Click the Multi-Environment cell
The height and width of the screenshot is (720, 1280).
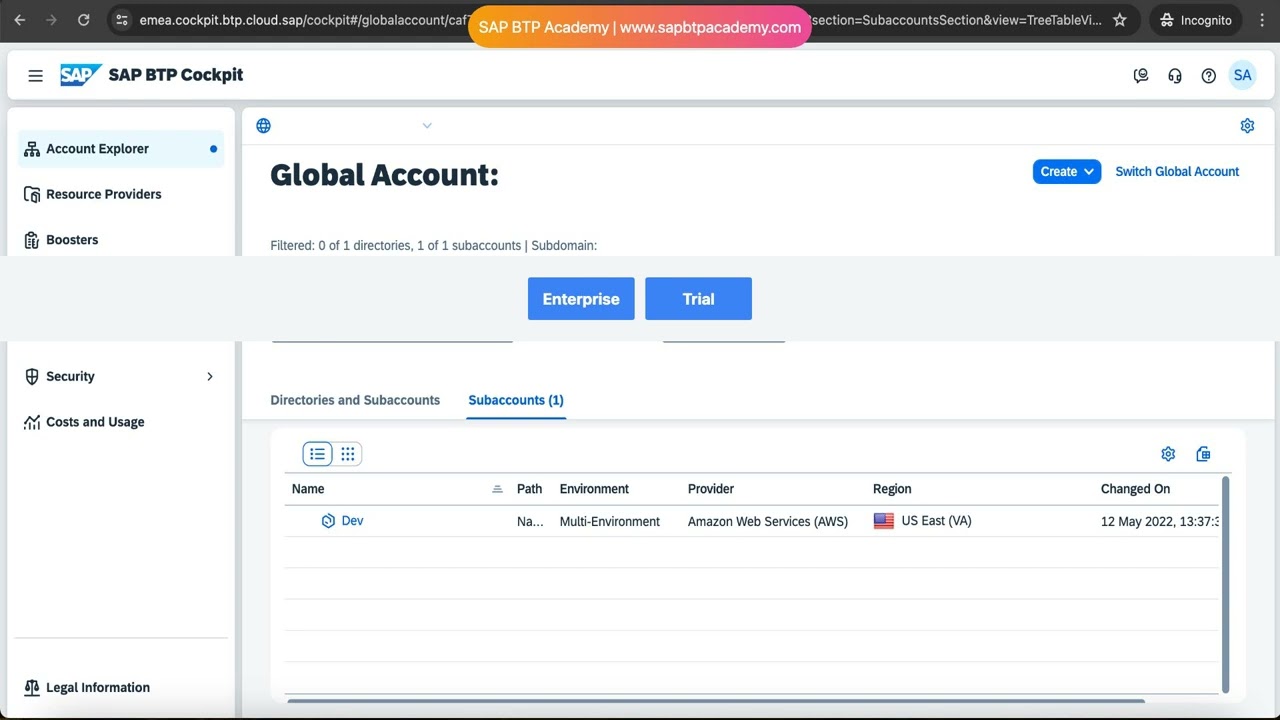point(610,521)
